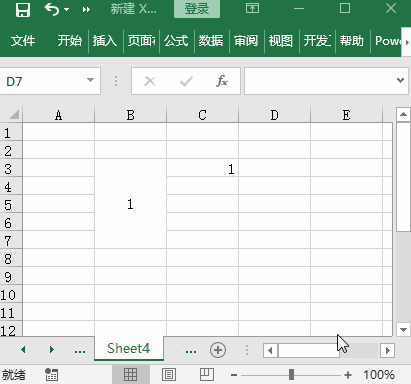
Task: Switch to Normal view
Action: [130, 375]
